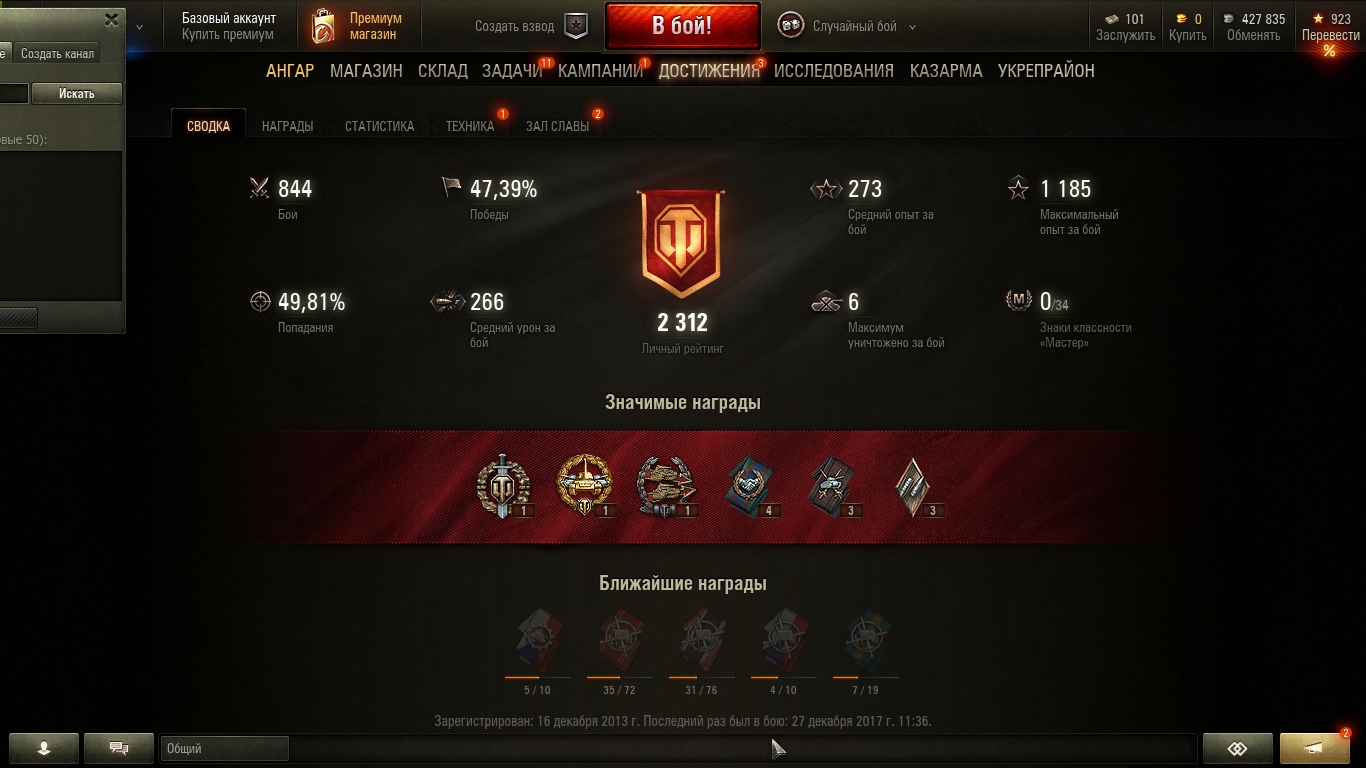Expand the account dropdown arrow at top left

tap(140, 27)
